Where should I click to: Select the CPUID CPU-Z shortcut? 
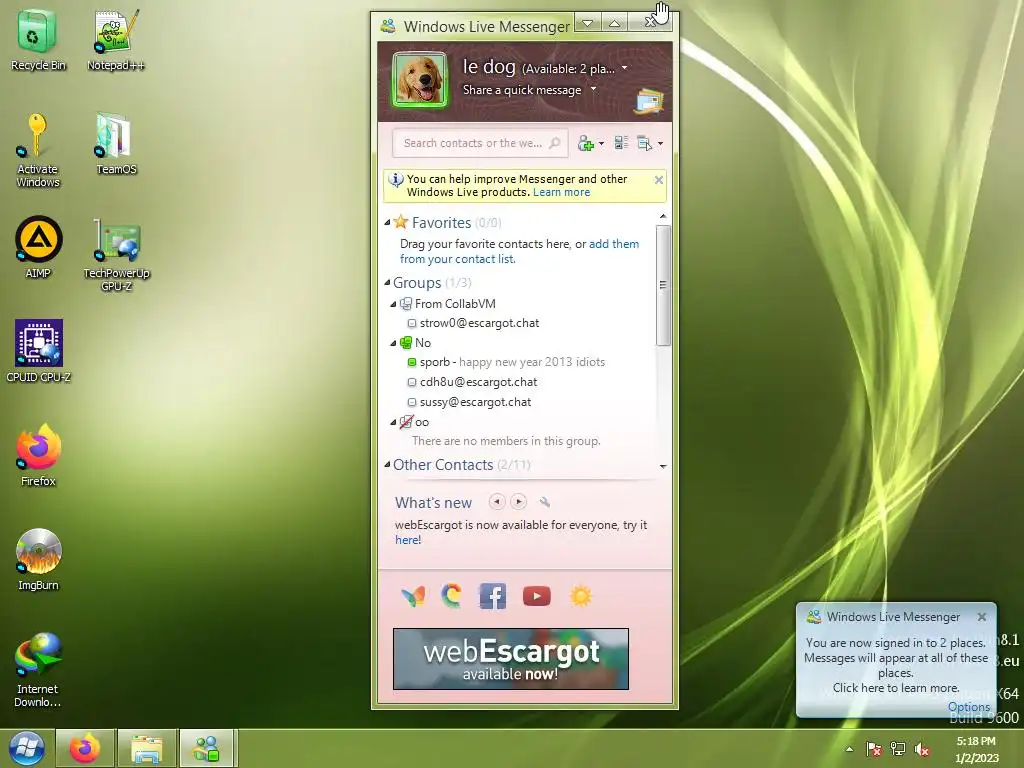coord(38,351)
